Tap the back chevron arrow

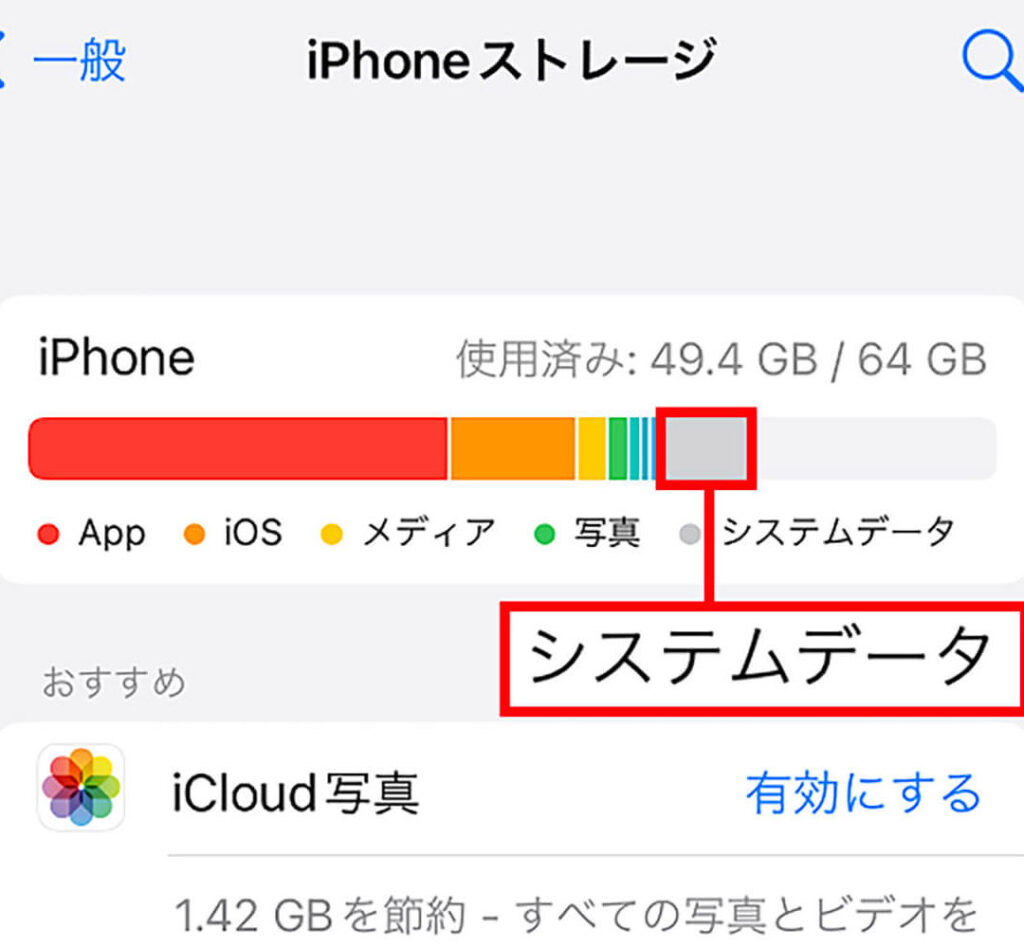[x=3, y=59]
